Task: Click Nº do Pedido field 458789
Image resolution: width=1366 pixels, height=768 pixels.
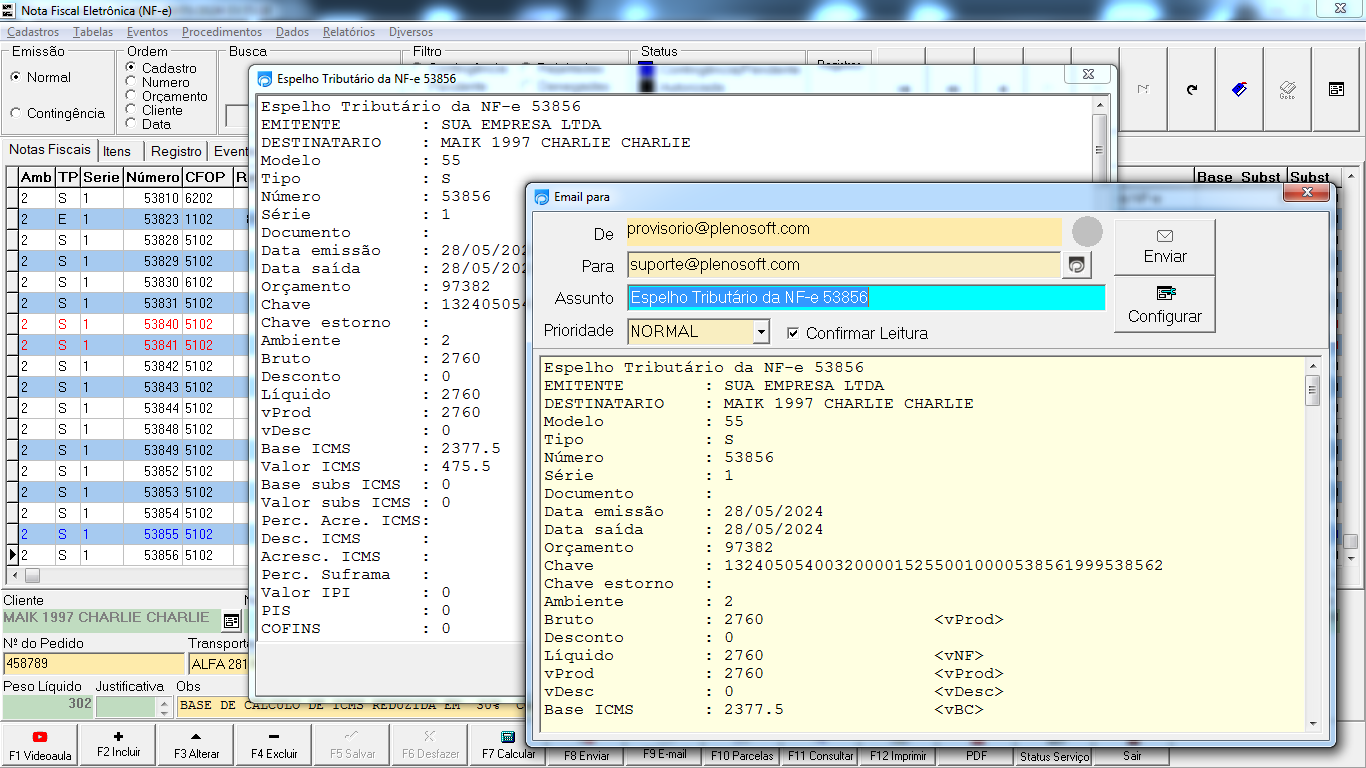Action: coord(94,663)
